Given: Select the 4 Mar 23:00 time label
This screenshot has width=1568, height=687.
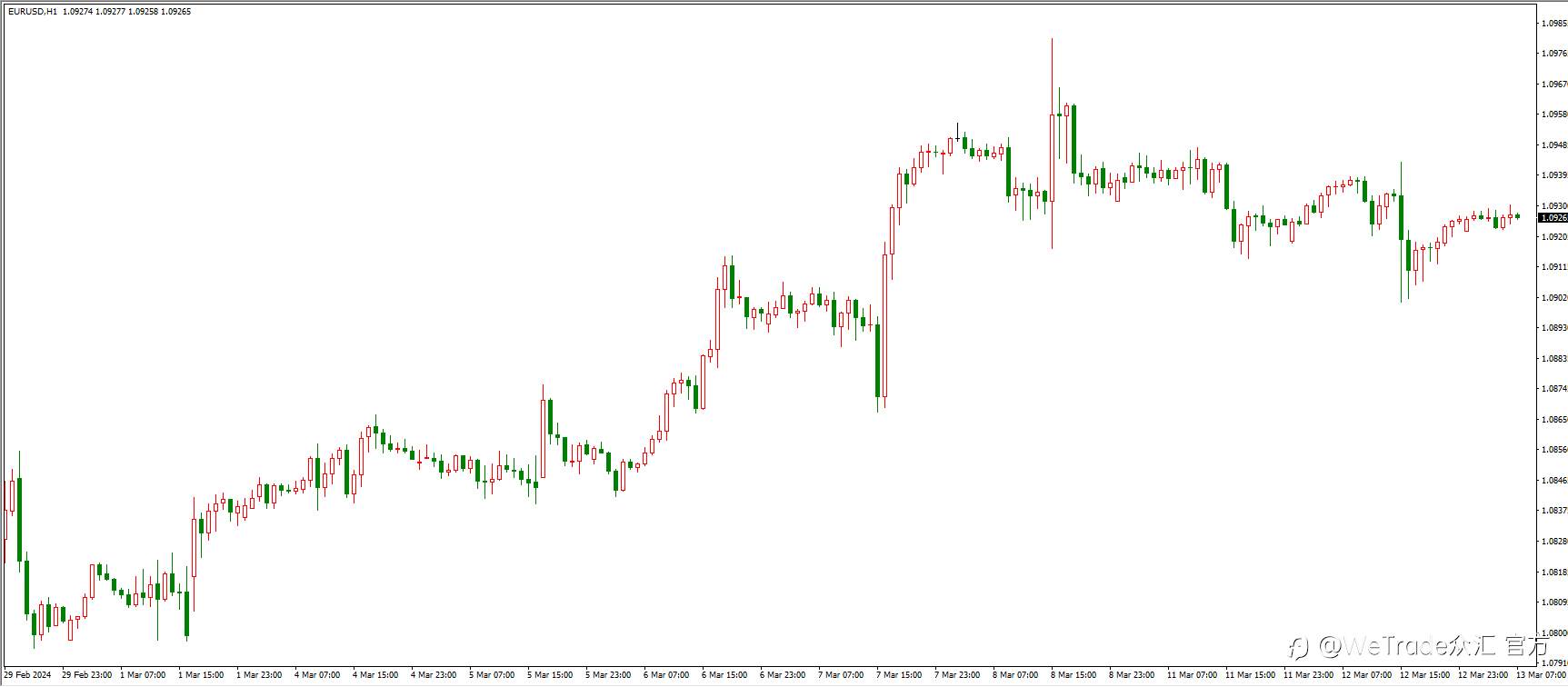Looking at the screenshot, I should pyautogui.click(x=434, y=675).
